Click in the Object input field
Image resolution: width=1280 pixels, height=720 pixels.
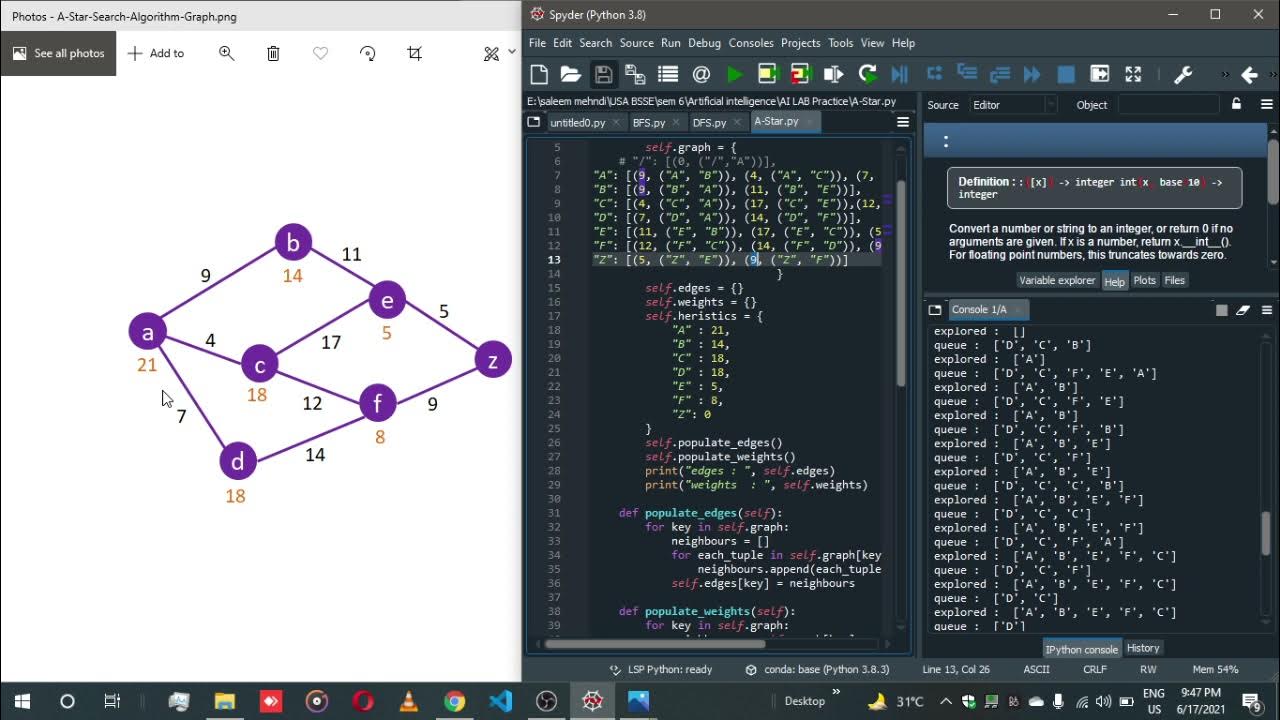[x=1168, y=104]
